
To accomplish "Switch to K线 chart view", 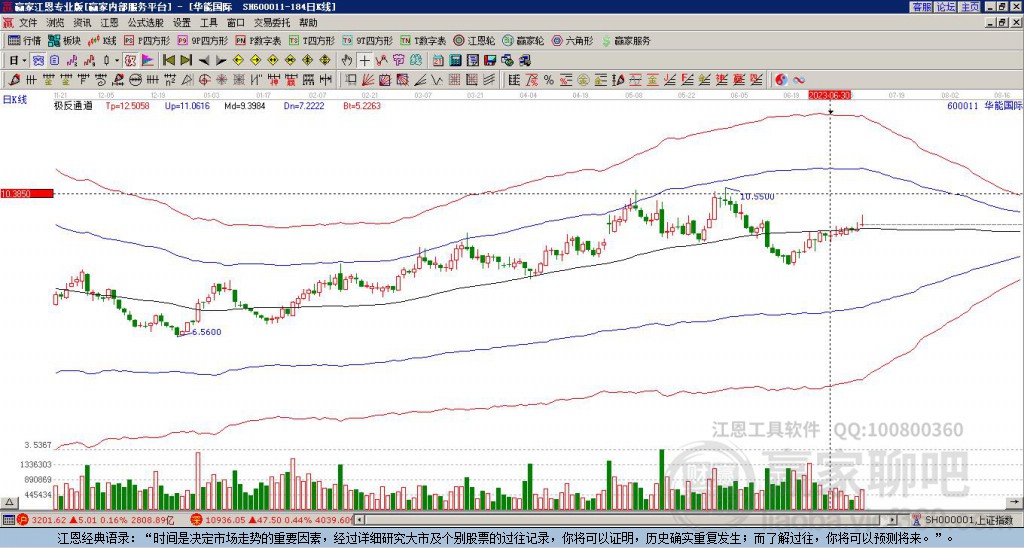I will (x=102, y=40).
